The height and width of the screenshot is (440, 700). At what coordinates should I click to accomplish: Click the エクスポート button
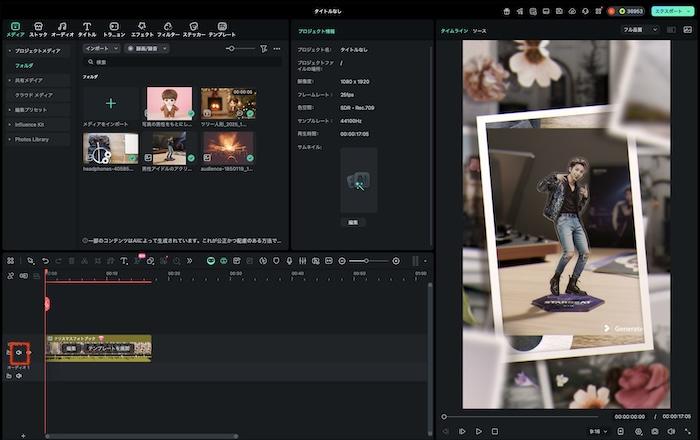[x=666, y=10]
